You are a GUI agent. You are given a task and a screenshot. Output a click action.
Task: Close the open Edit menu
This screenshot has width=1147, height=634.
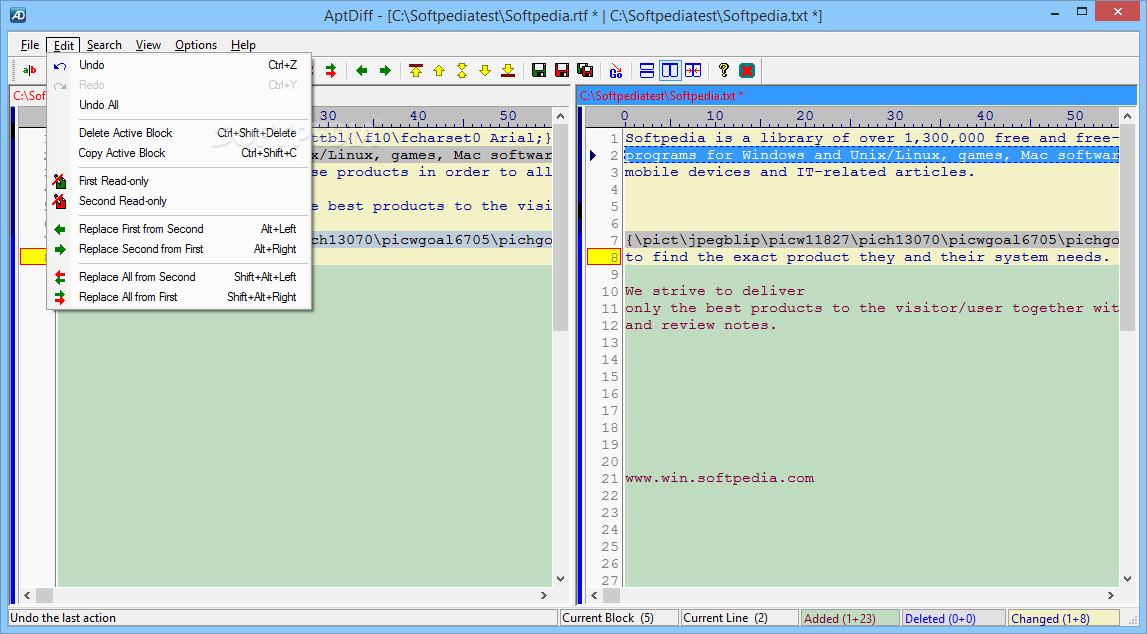(64, 45)
